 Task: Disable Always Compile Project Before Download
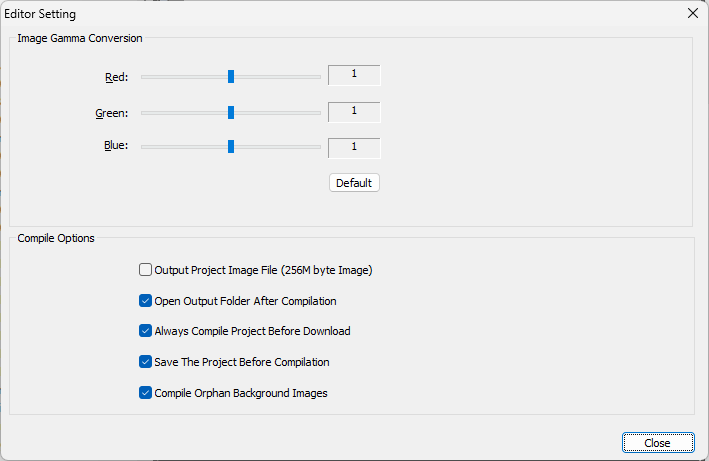[x=146, y=331]
